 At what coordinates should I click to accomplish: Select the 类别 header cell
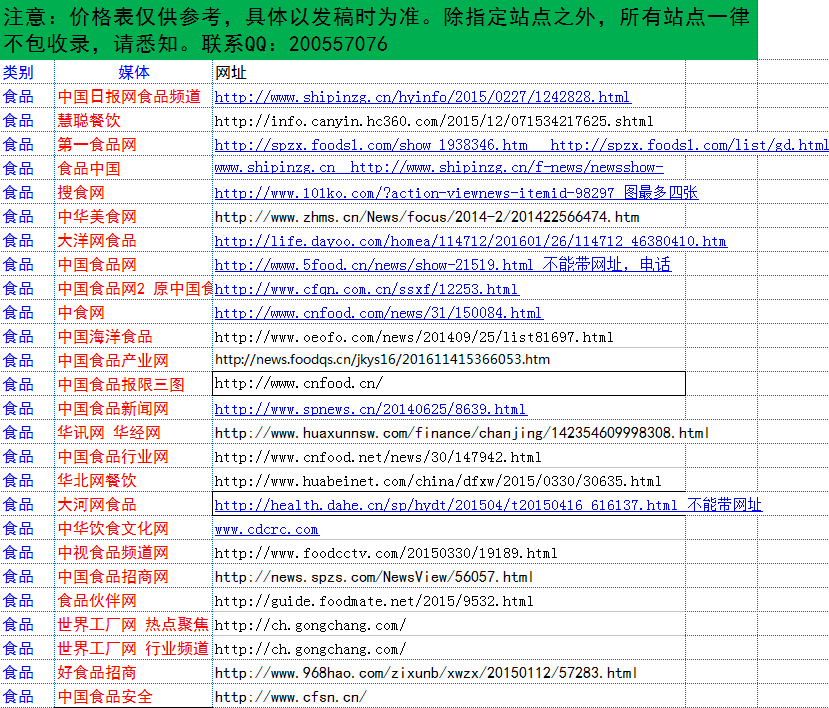(x=27, y=72)
